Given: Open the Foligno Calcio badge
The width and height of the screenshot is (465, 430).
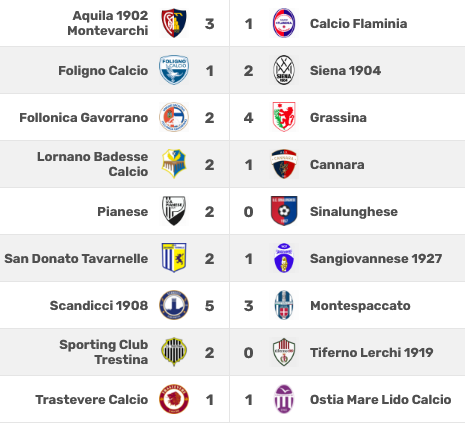Looking at the screenshot, I should pyautogui.click(x=174, y=70).
